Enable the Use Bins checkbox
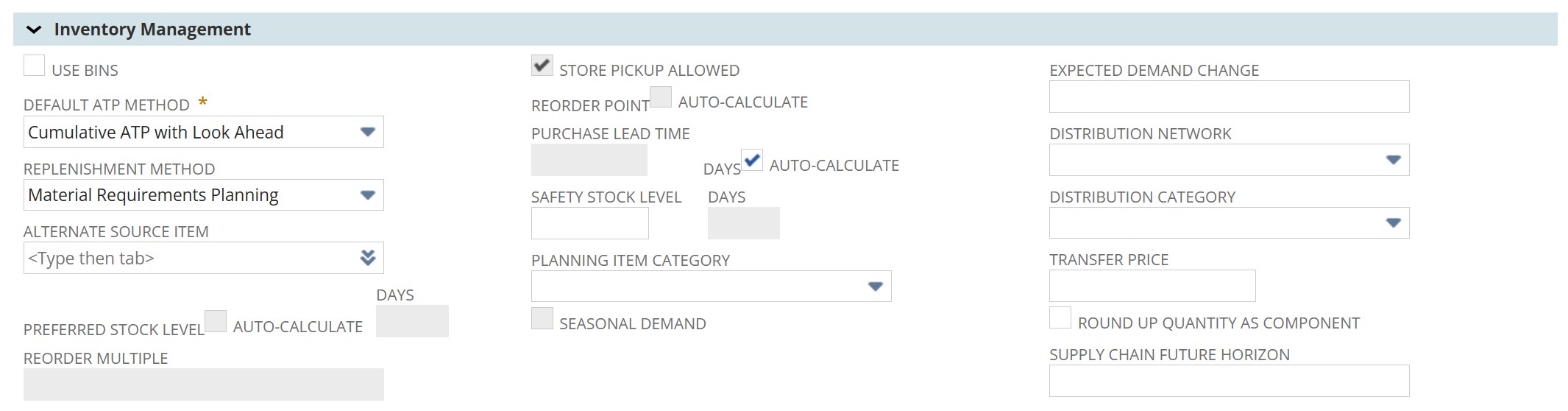 (35, 66)
